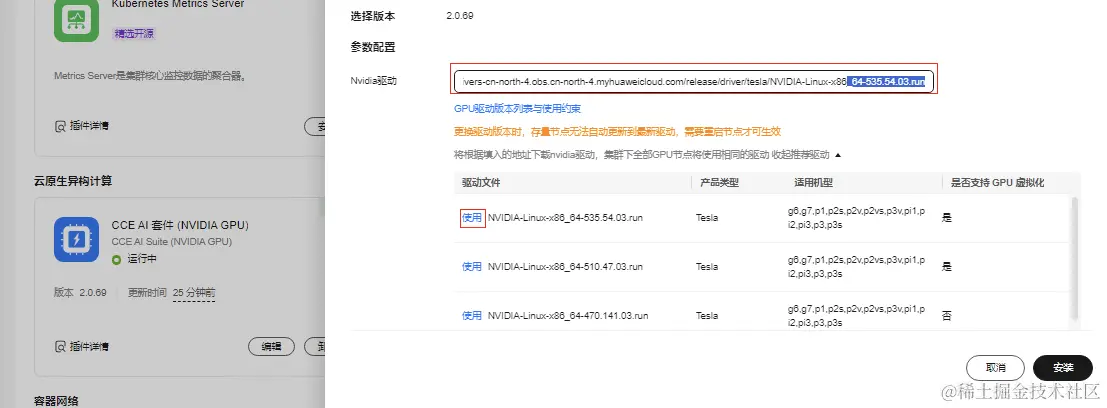Collapse 收起推荐驱动 expander
Image resolution: width=1107 pixels, height=408 pixels.
pos(806,155)
